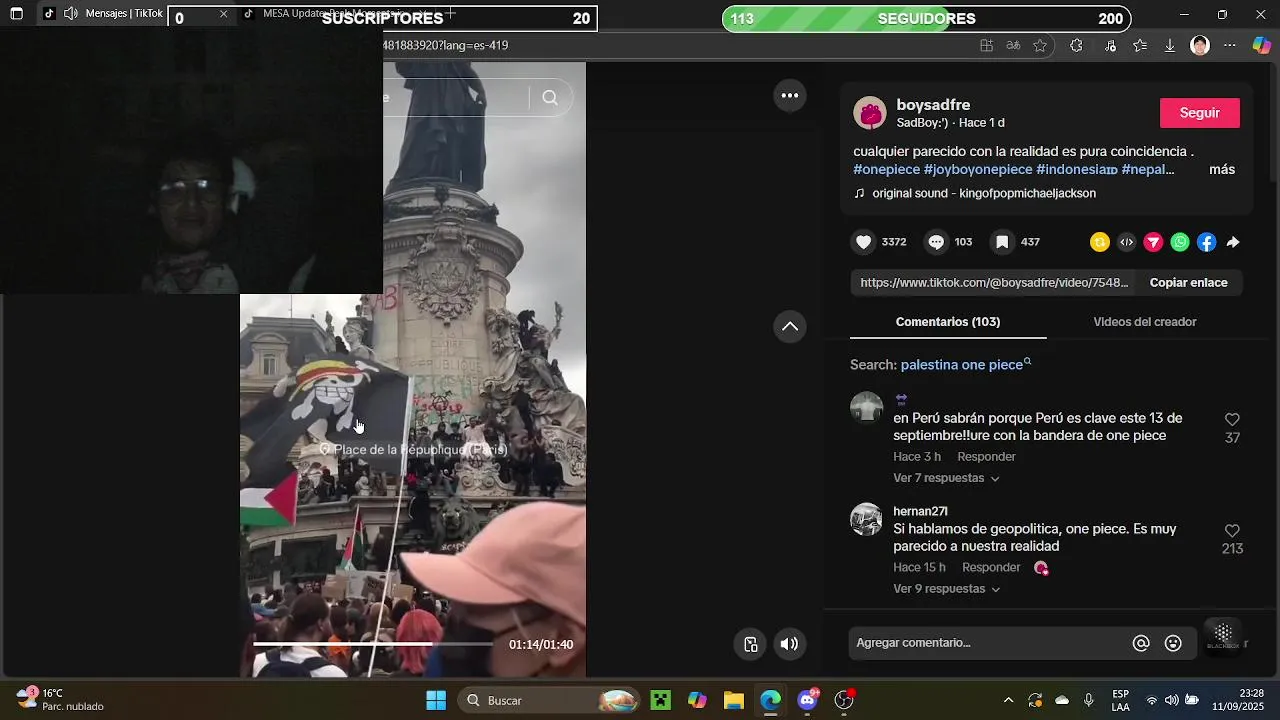Click boysadfre's avatar picture
1280x720 pixels.
[x=870, y=113]
